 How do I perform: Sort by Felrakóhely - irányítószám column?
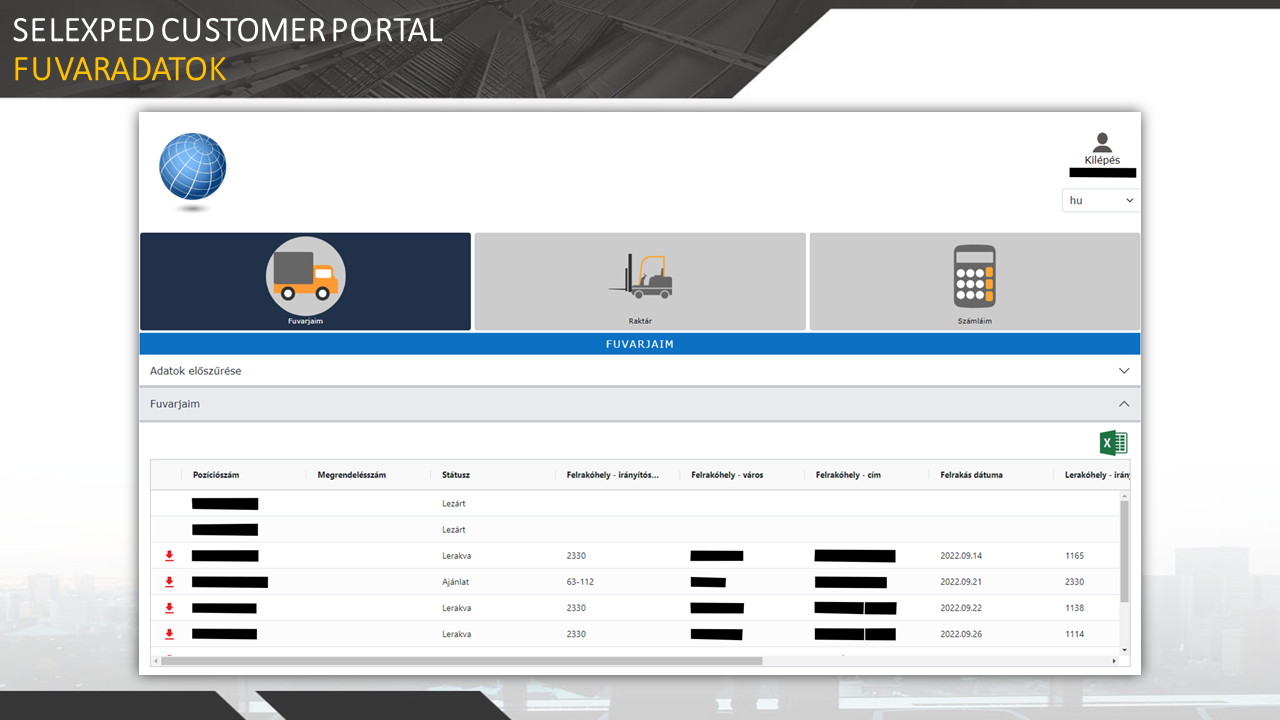pos(613,475)
